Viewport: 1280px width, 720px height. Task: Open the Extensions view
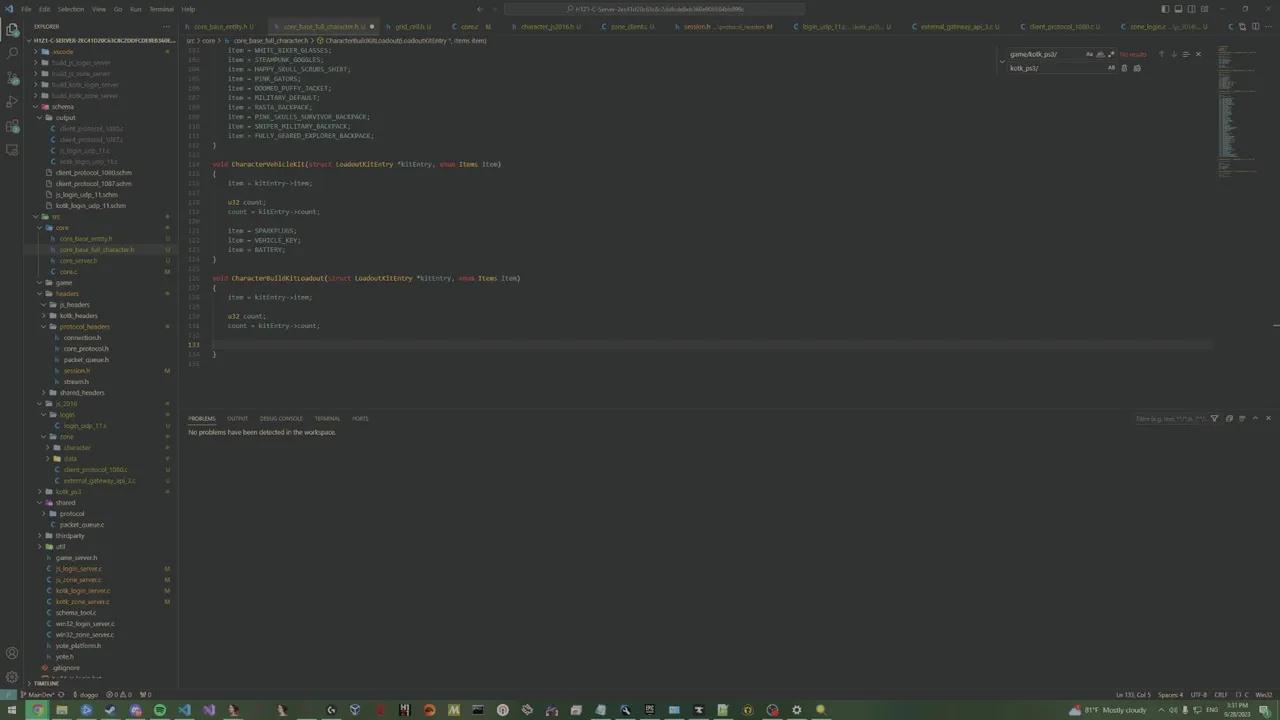coord(12,126)
